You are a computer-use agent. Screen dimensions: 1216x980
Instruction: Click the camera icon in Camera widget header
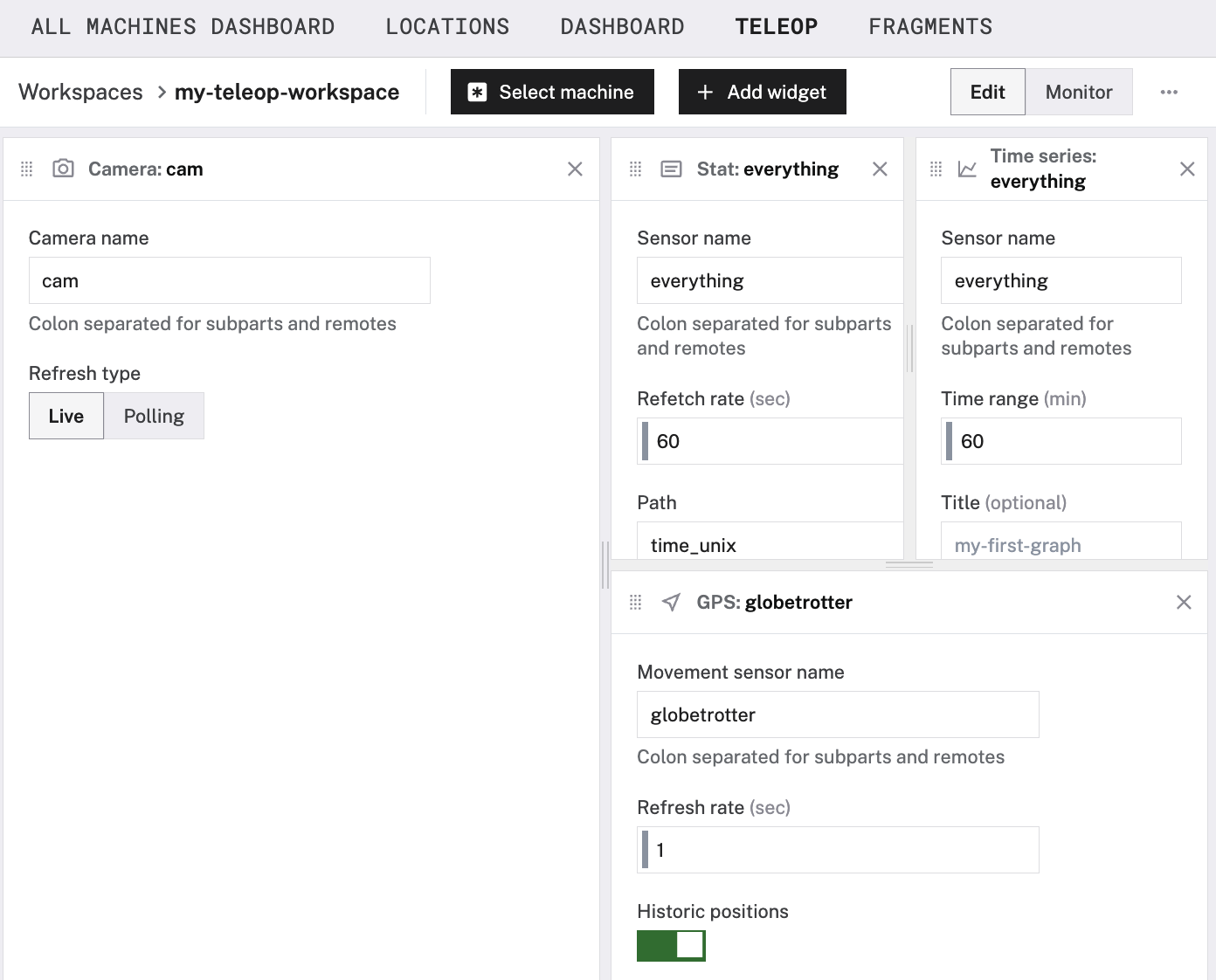63,169
